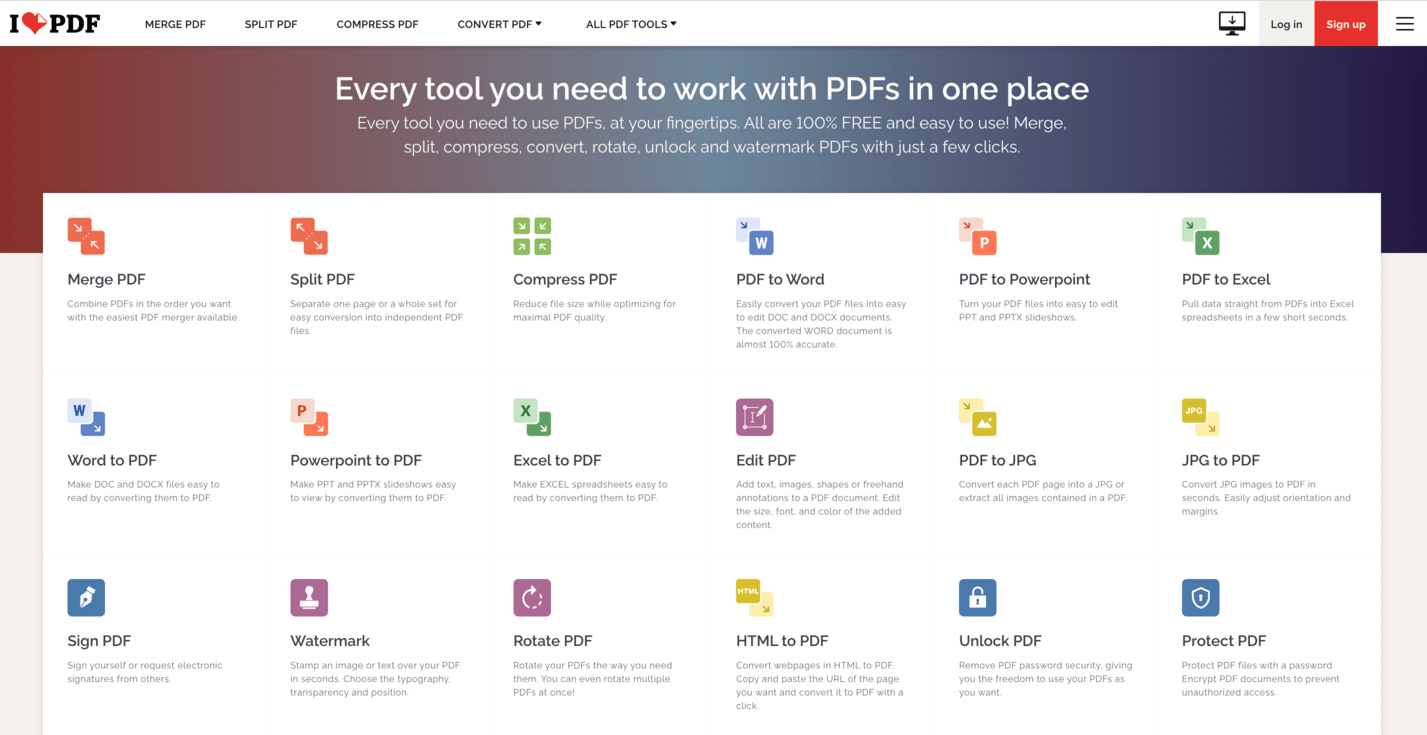
Task: Click the Word to PDF icon
Action: tap(86, 417)
